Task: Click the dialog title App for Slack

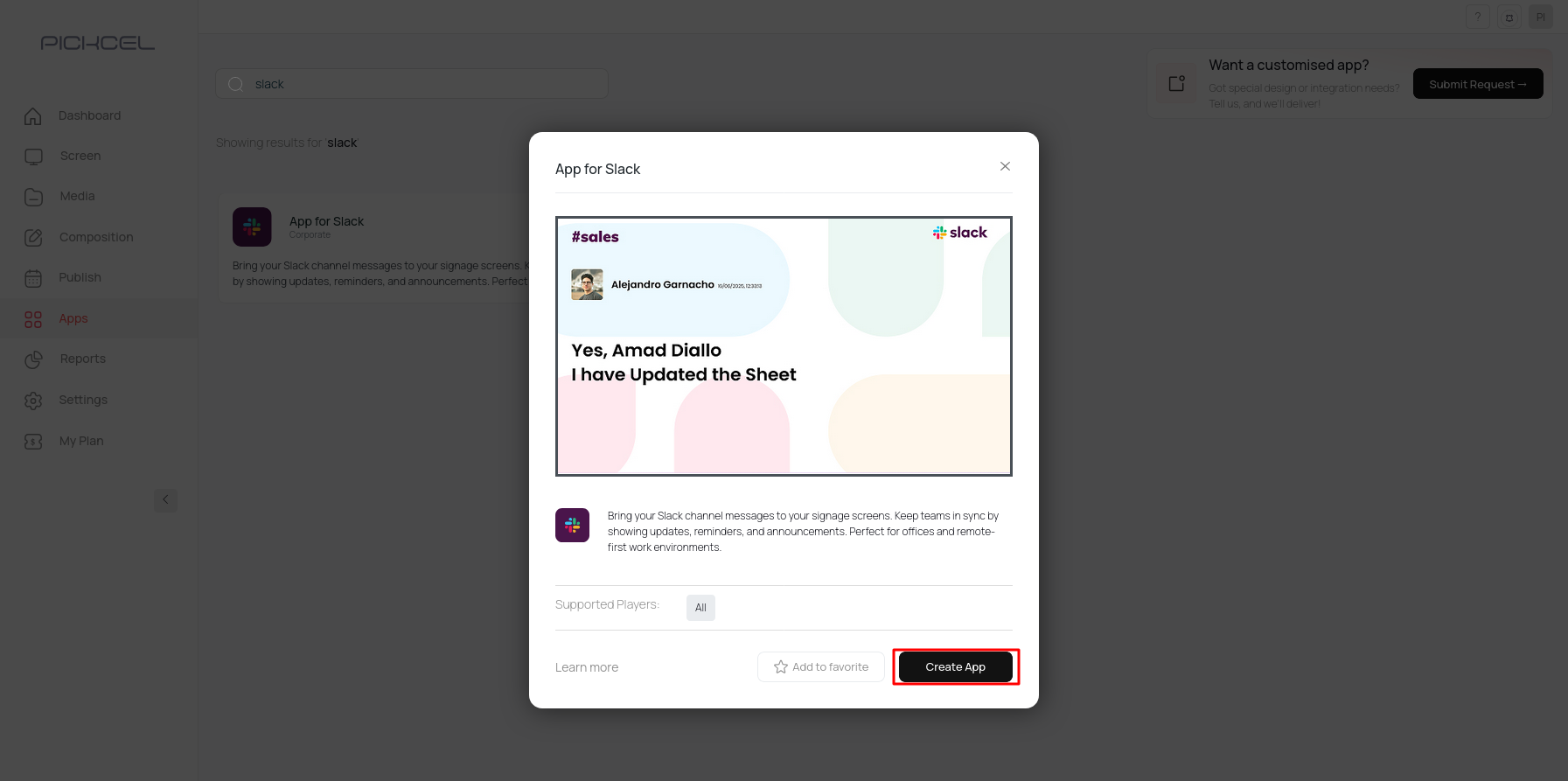Action: (x=597, y=169)
